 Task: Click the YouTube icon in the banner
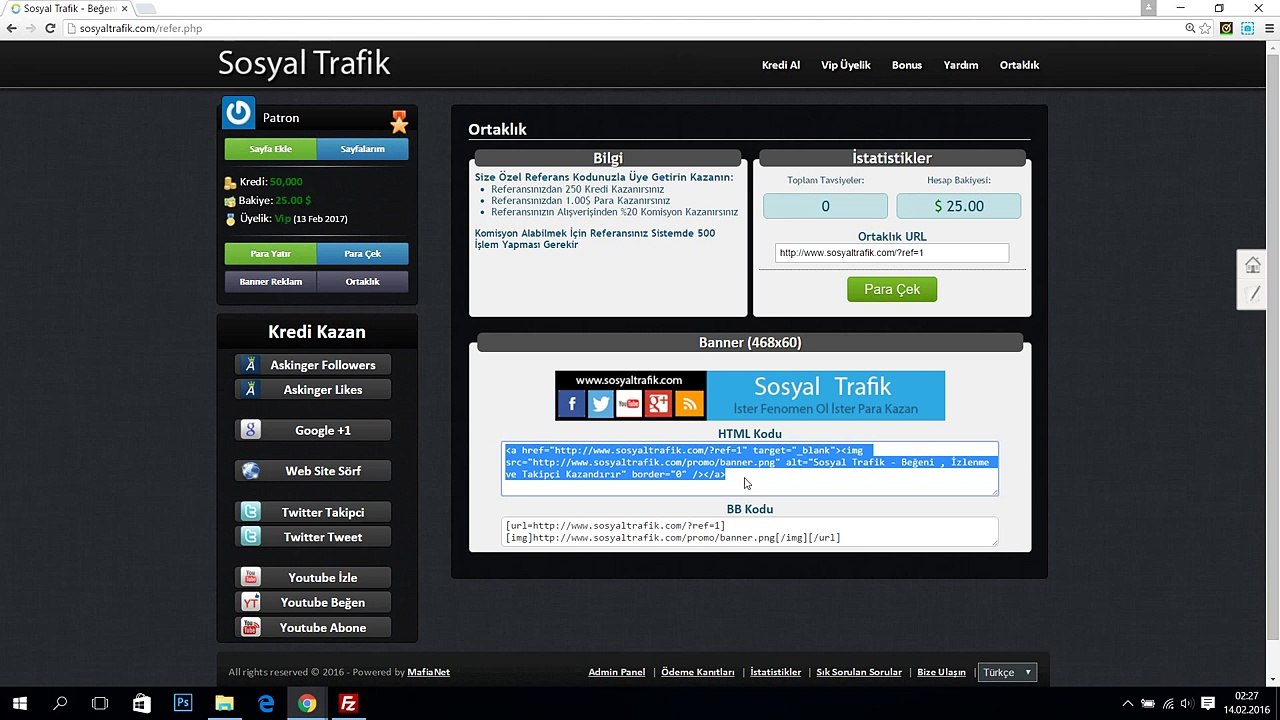tap(629, 403)
